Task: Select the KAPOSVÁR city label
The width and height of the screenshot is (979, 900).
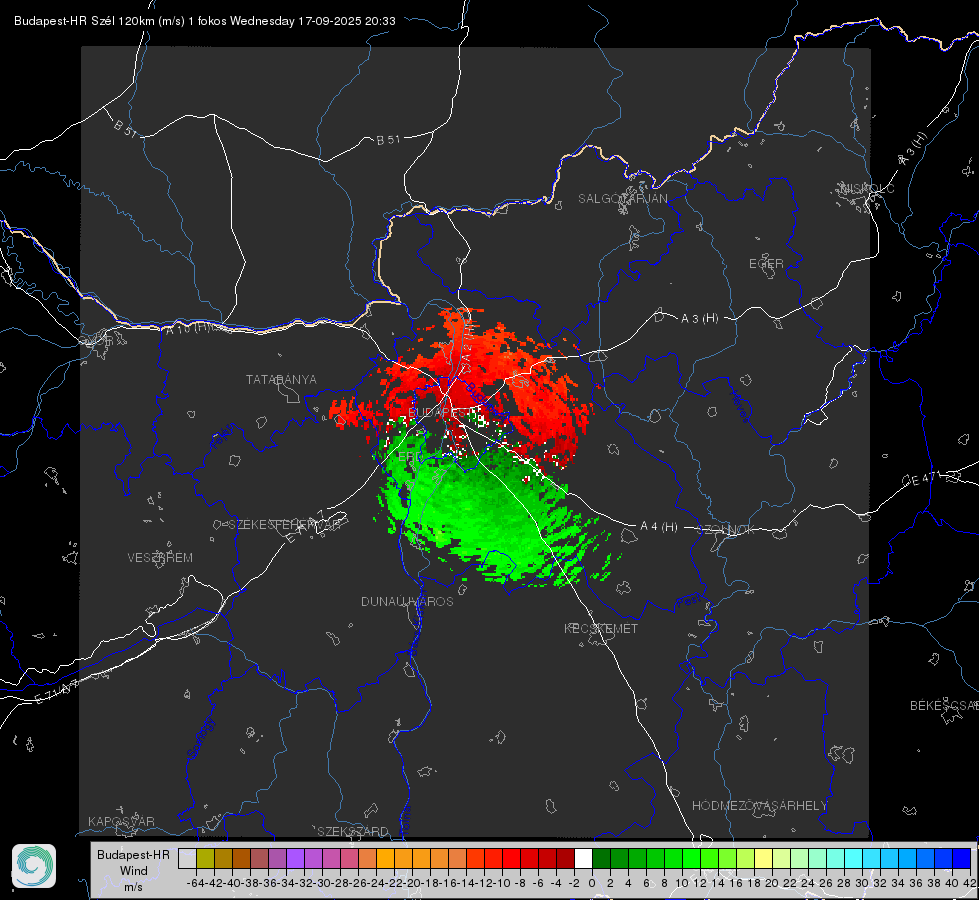Action: coord(121,821)
